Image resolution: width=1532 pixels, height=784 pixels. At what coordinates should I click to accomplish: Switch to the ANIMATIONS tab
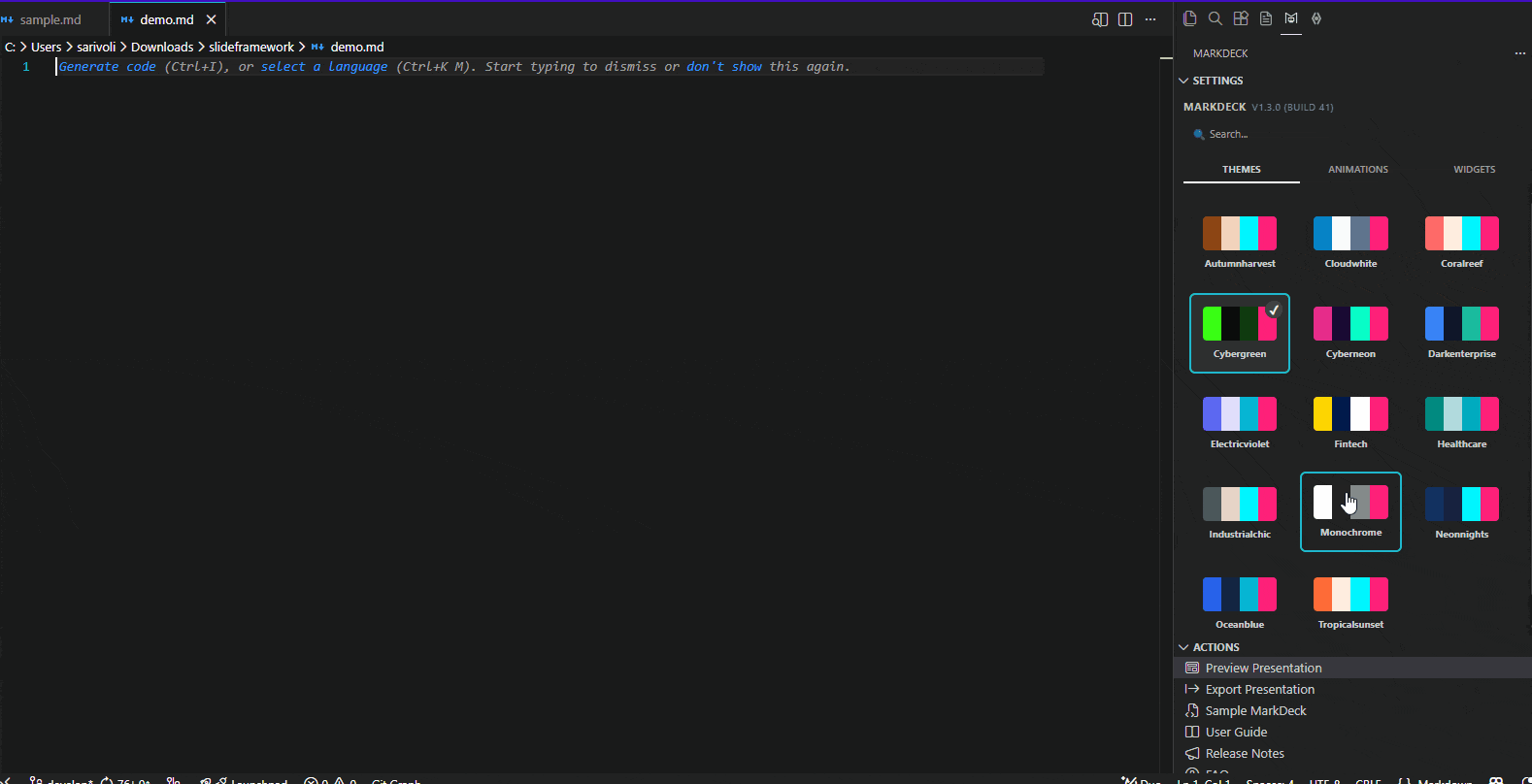pos(1357,170)
